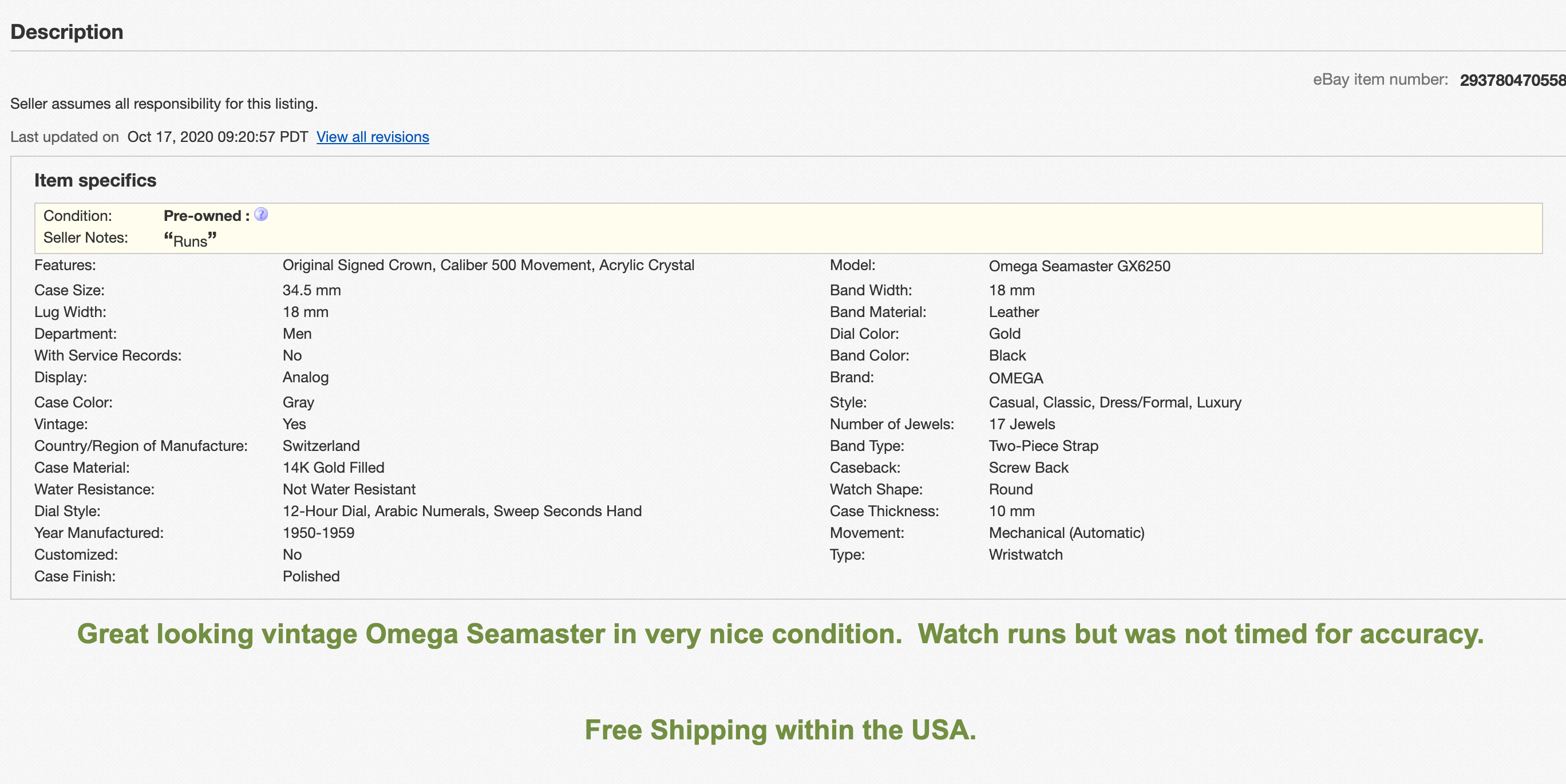Click the Seller assumes all responsibility text
Screen dimensions: 1566x784
[164, 104]
